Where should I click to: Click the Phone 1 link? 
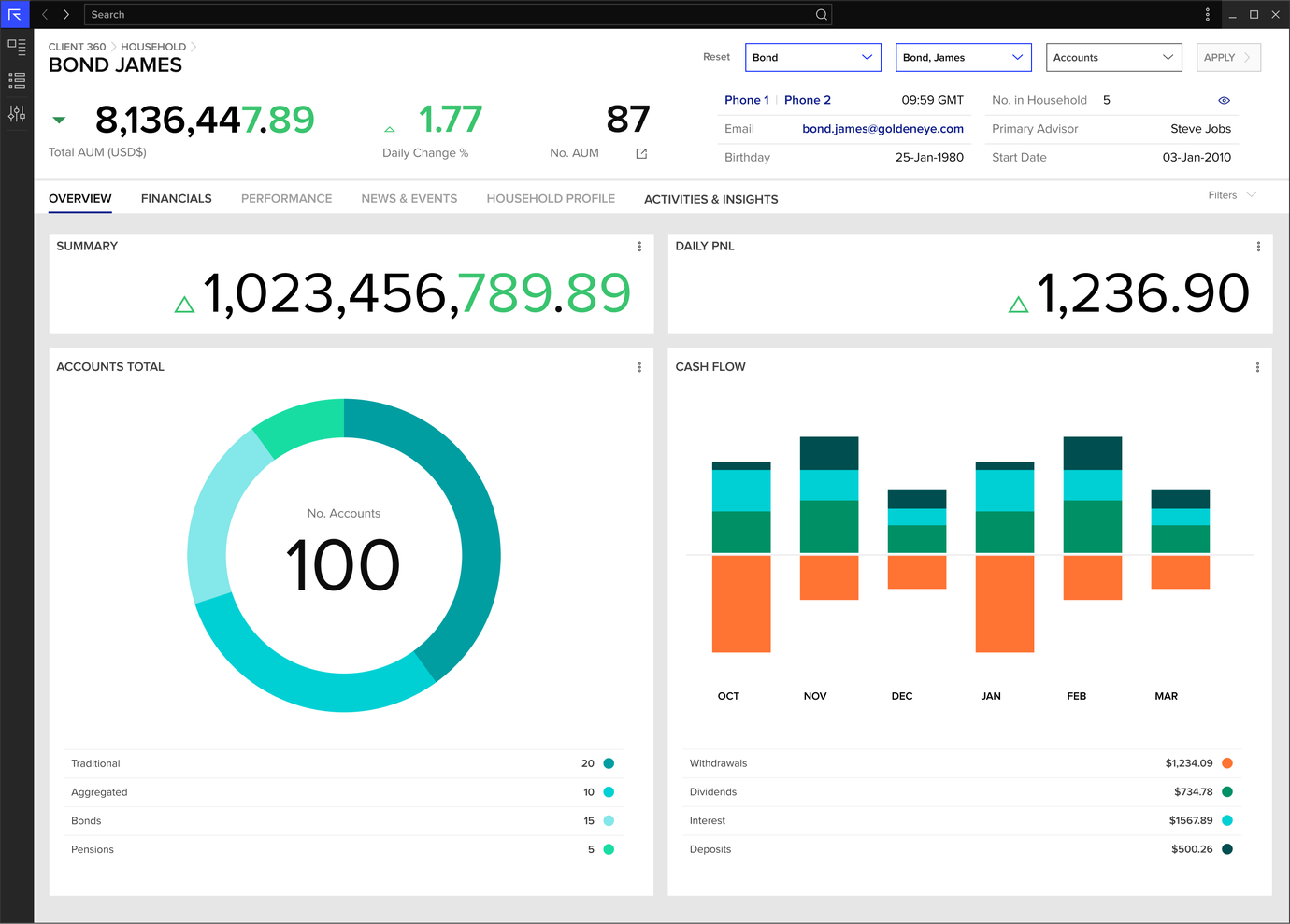tap(747, 100)
